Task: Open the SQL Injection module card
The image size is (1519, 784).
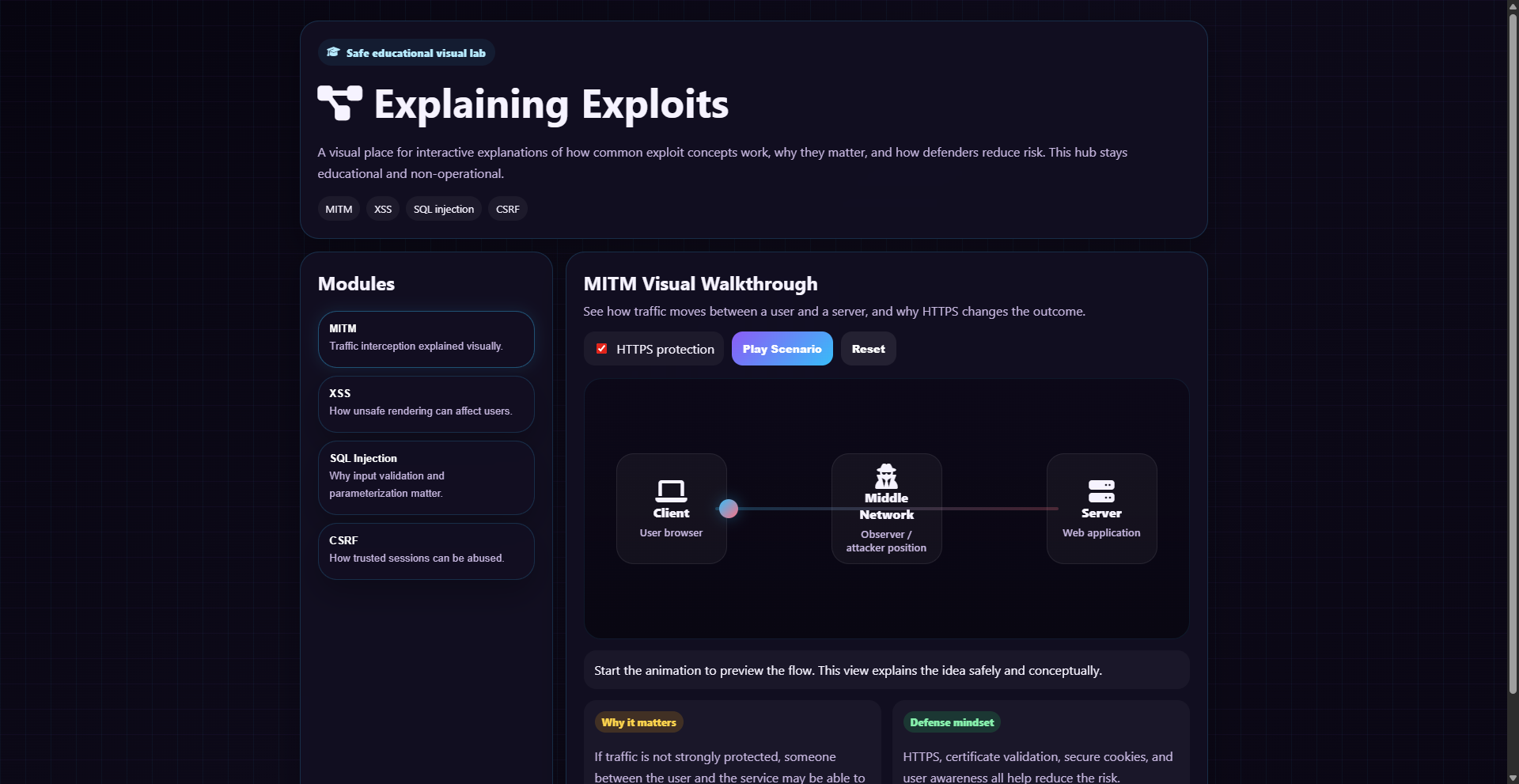Action: pyautogui.click(x=426, y=477)
